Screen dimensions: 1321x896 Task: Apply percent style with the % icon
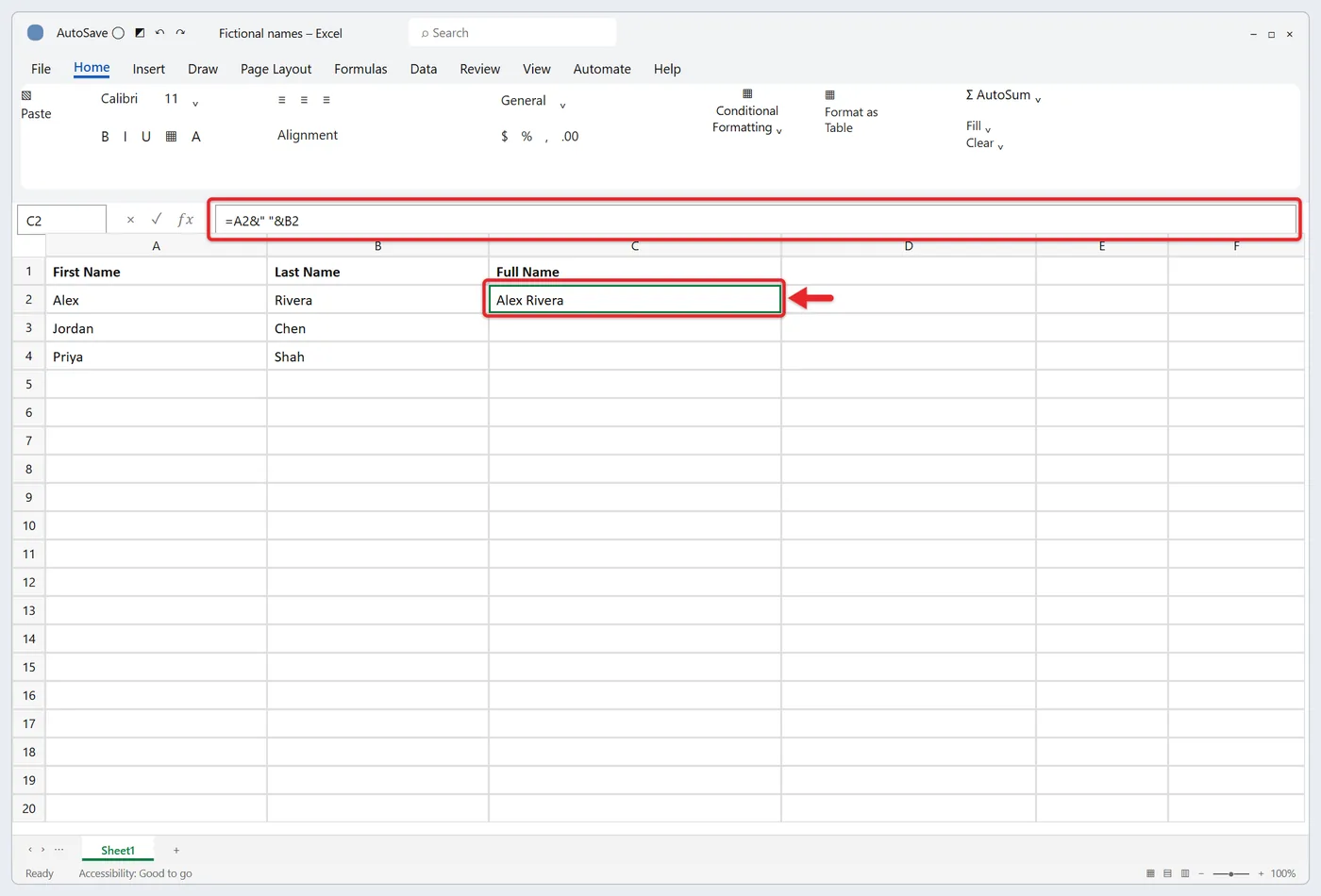[x=527, y=137]
